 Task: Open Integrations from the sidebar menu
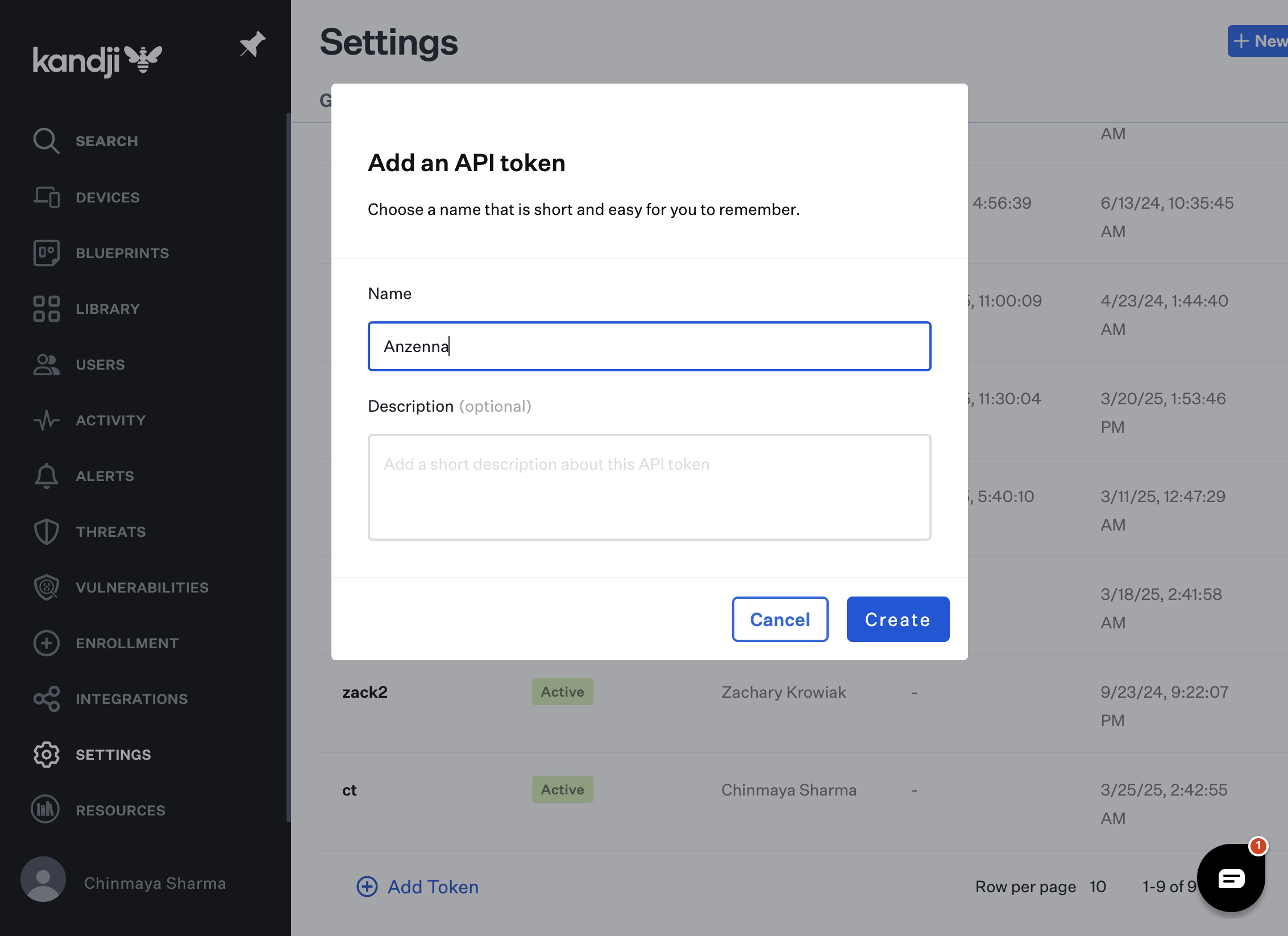pyautogui.click(x=131, y=699)
